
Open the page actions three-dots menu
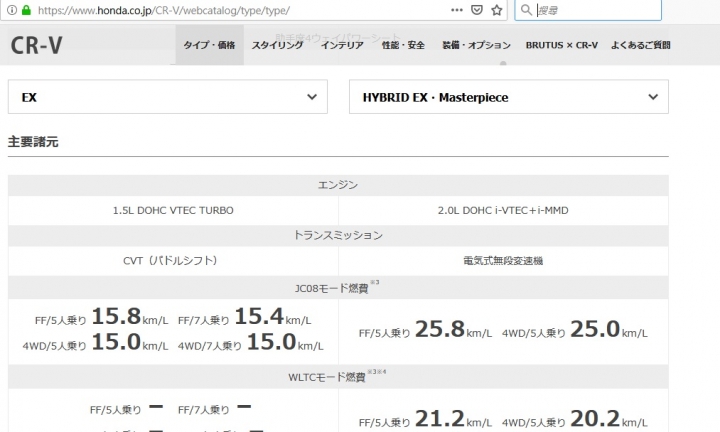456,10
